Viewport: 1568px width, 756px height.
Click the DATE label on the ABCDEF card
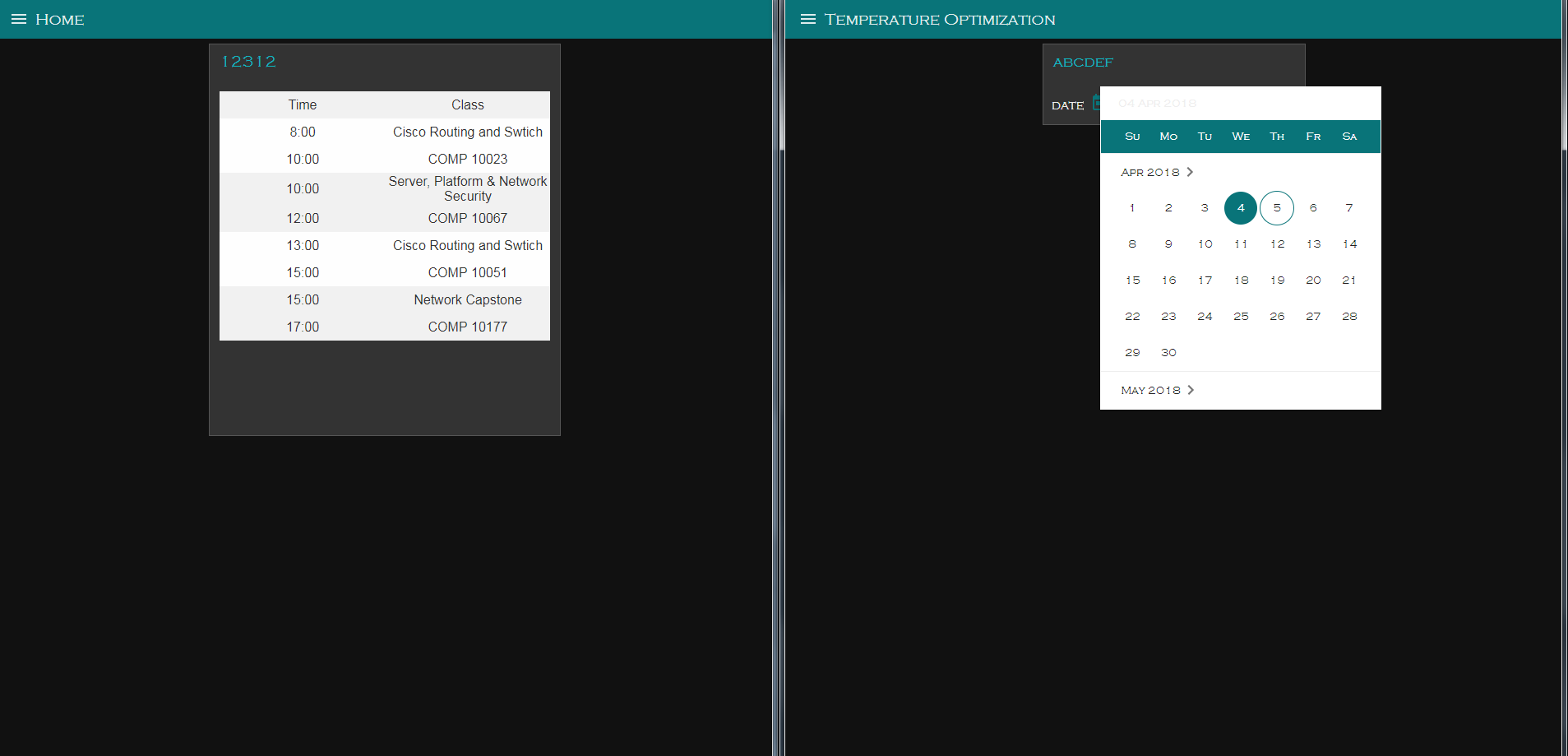tap(1066, 105)
